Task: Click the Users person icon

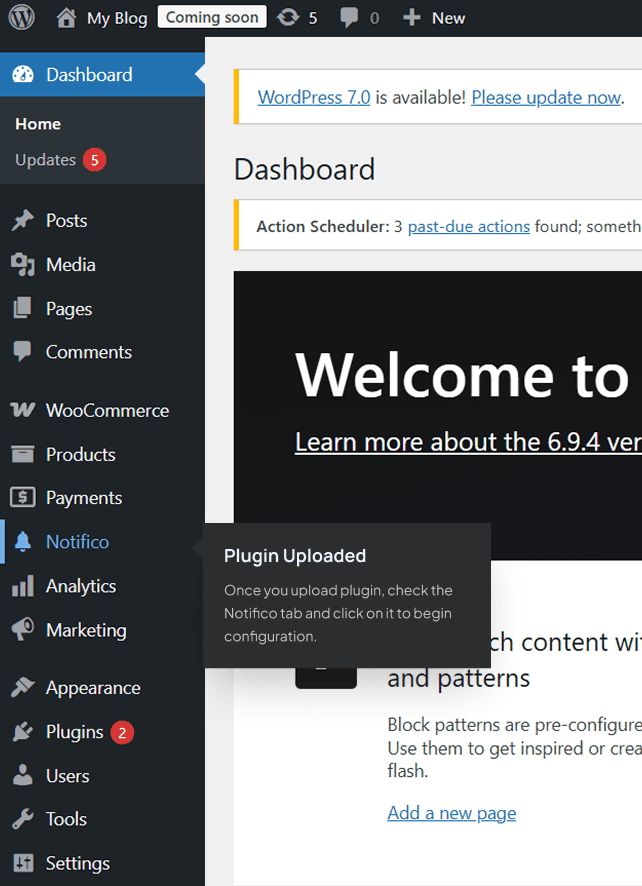Action: click(23, 775)
